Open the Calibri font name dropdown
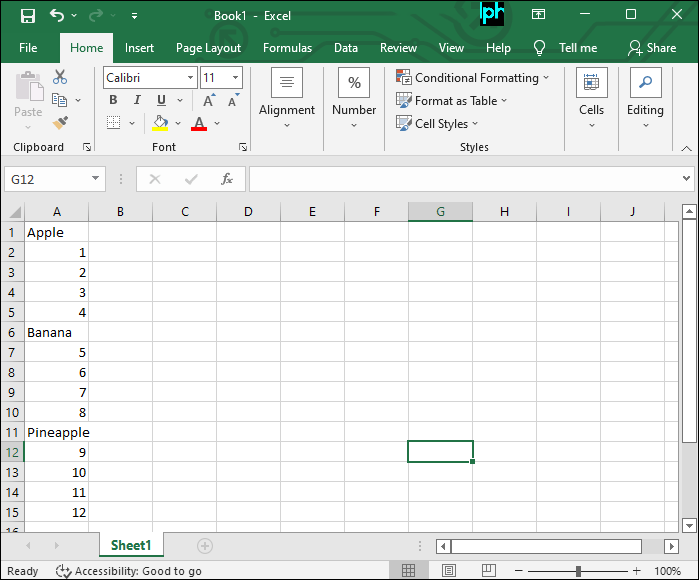 click(x=190, y=78)
